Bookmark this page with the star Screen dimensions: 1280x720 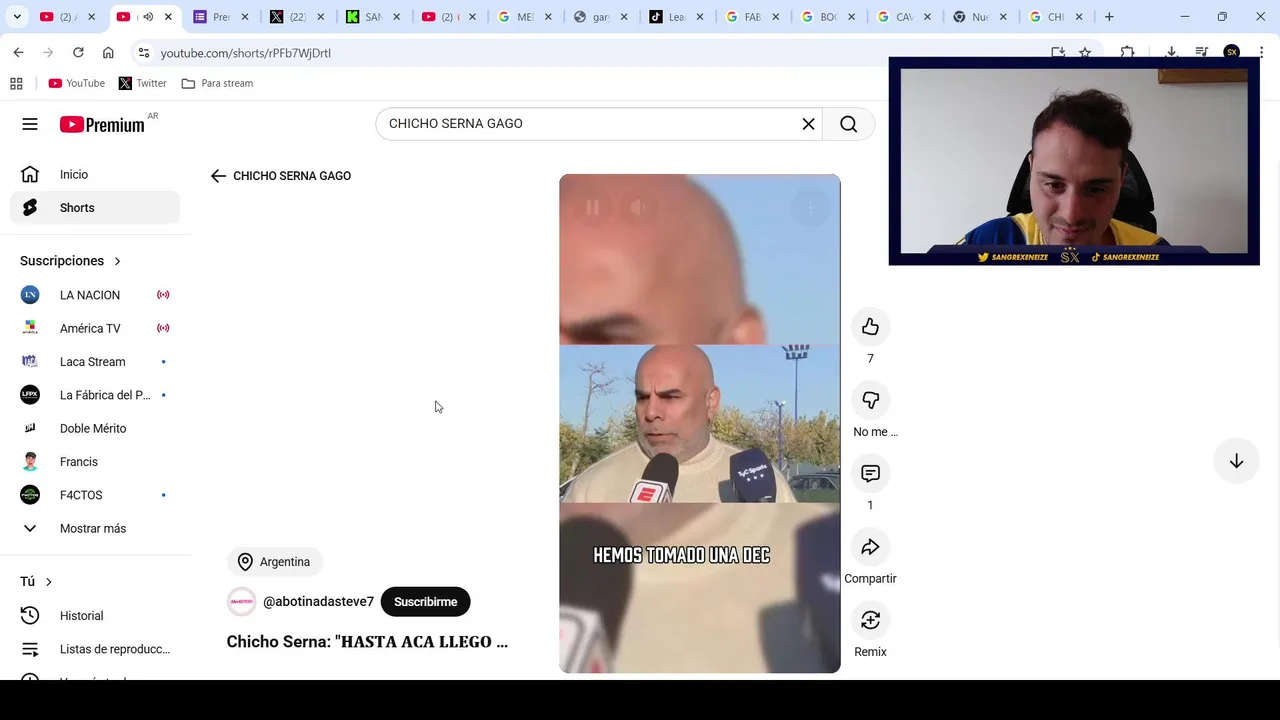pos(1085,52)
